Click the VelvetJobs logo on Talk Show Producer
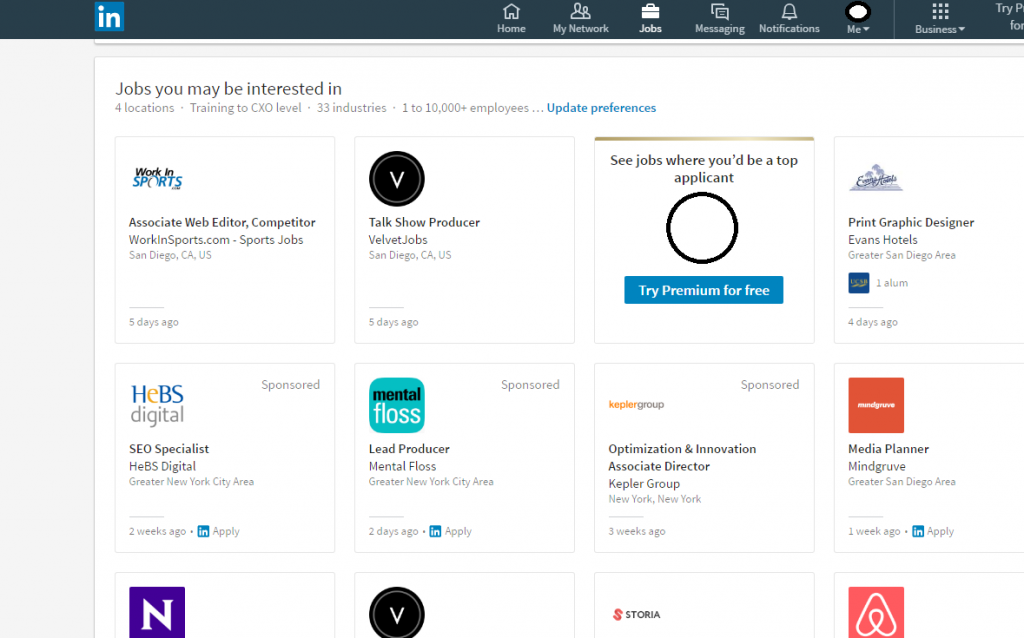Screen dimensions: 1024x638 [396, 179]
